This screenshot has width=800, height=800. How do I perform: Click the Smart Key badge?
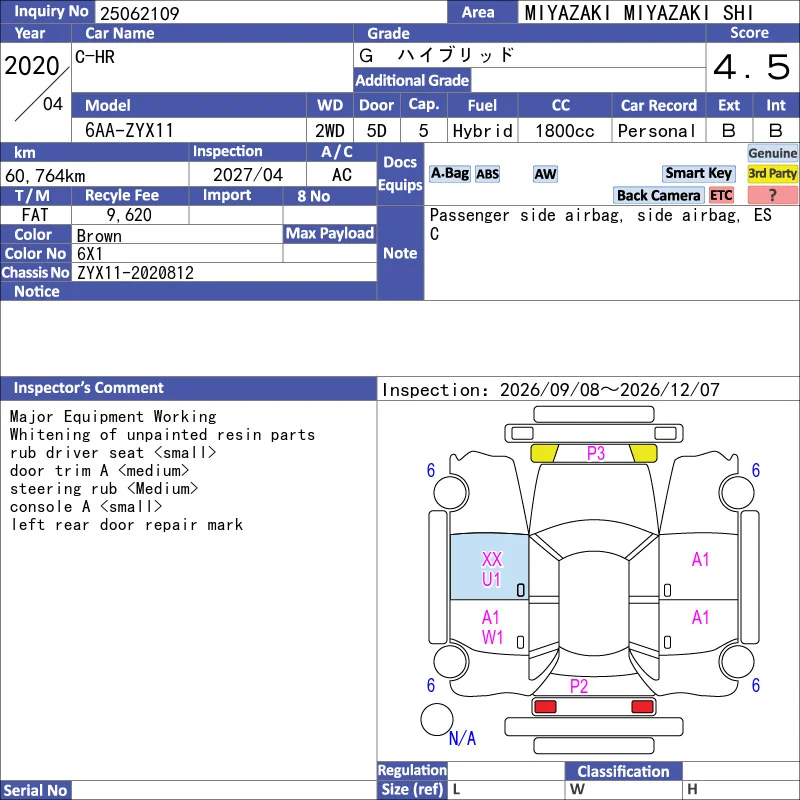pyautogui.click(x=698, y=173)
